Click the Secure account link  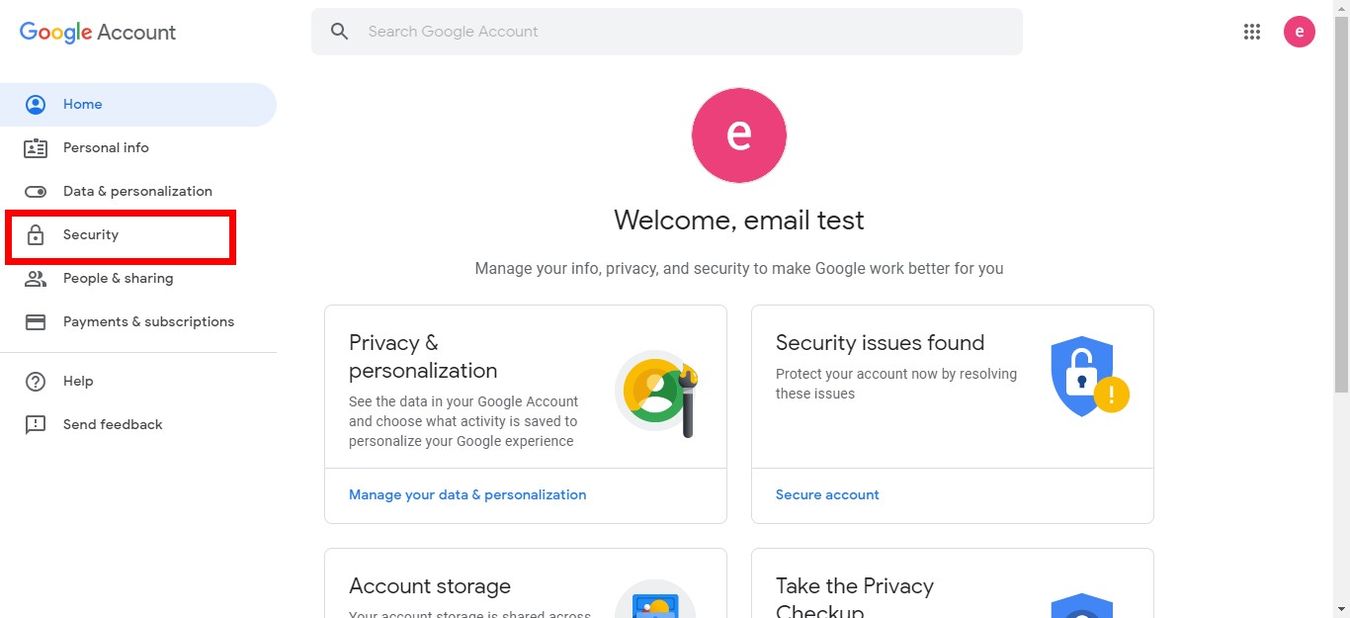click(827, 495)
